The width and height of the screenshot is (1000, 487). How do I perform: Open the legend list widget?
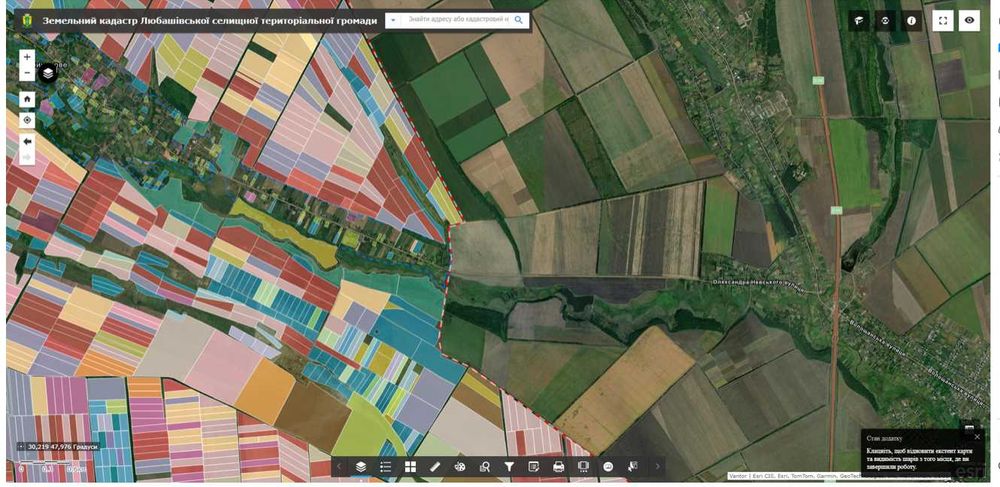385,467
